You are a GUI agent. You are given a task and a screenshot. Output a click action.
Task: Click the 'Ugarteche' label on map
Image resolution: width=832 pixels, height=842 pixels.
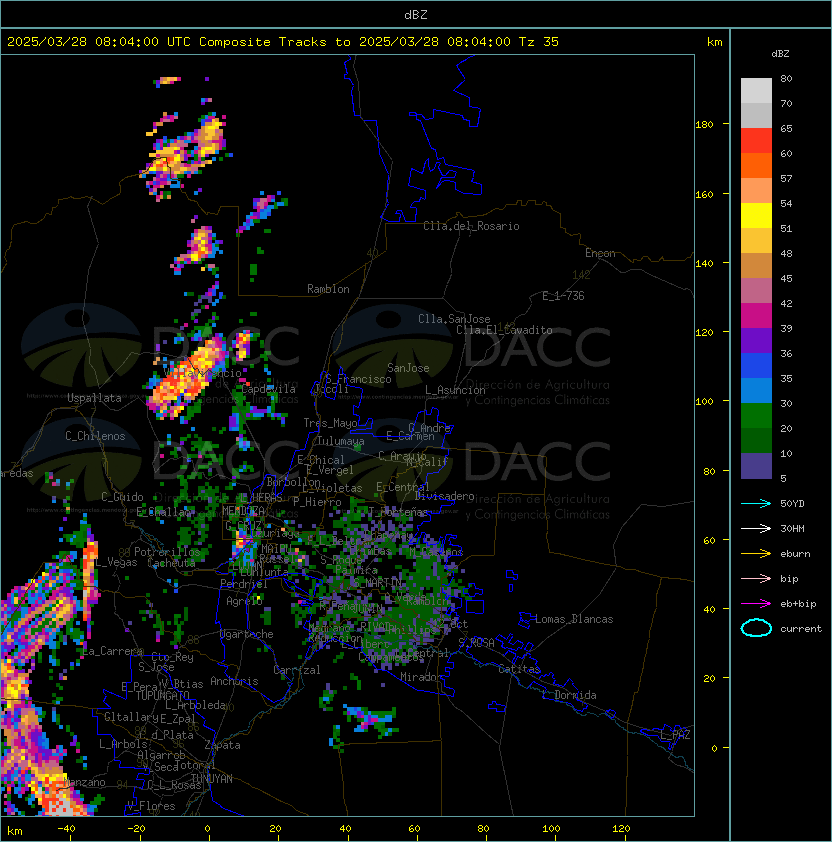(x=247, y=634)
